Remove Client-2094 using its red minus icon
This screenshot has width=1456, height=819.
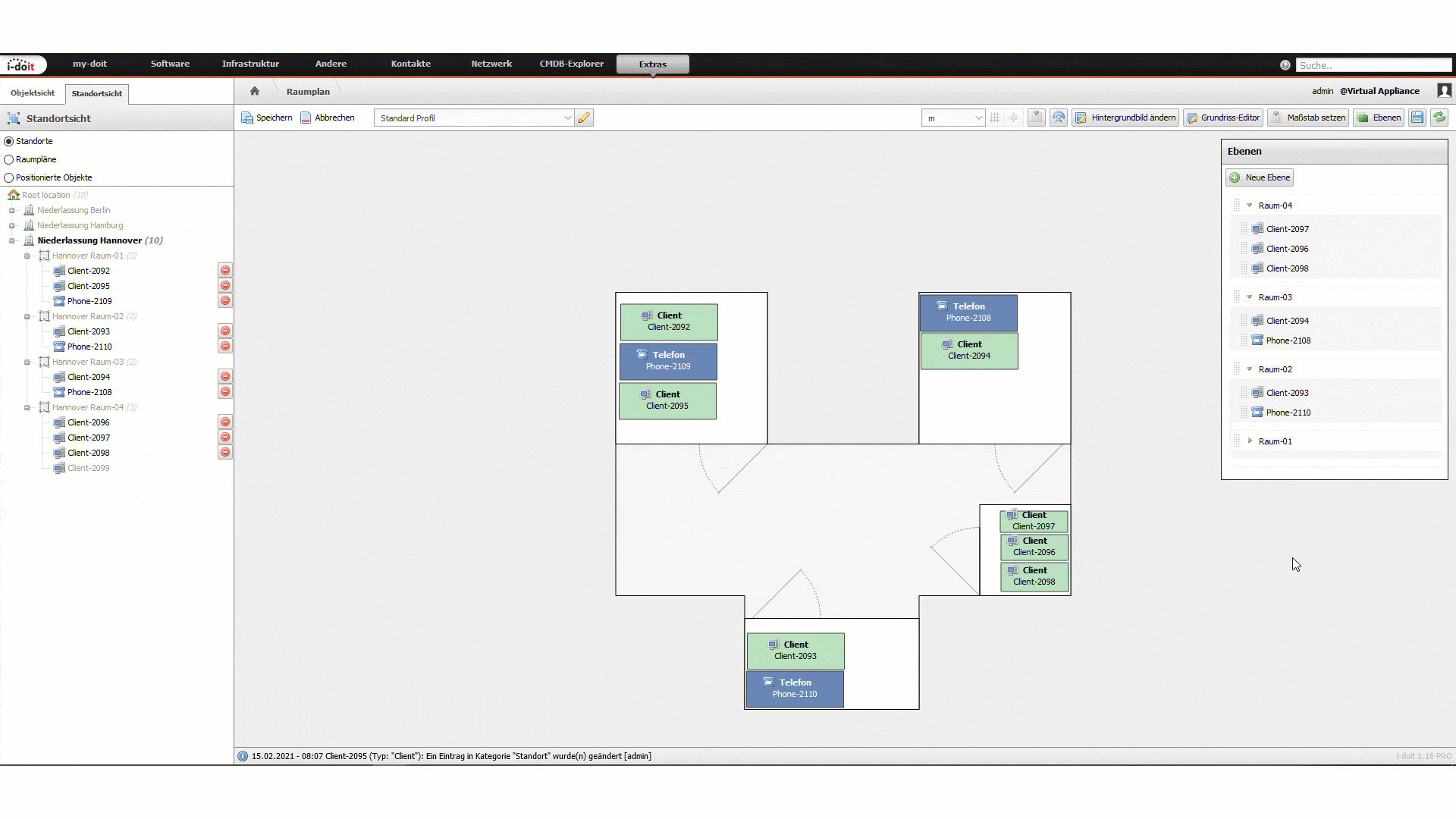click(x=225, y=377)
